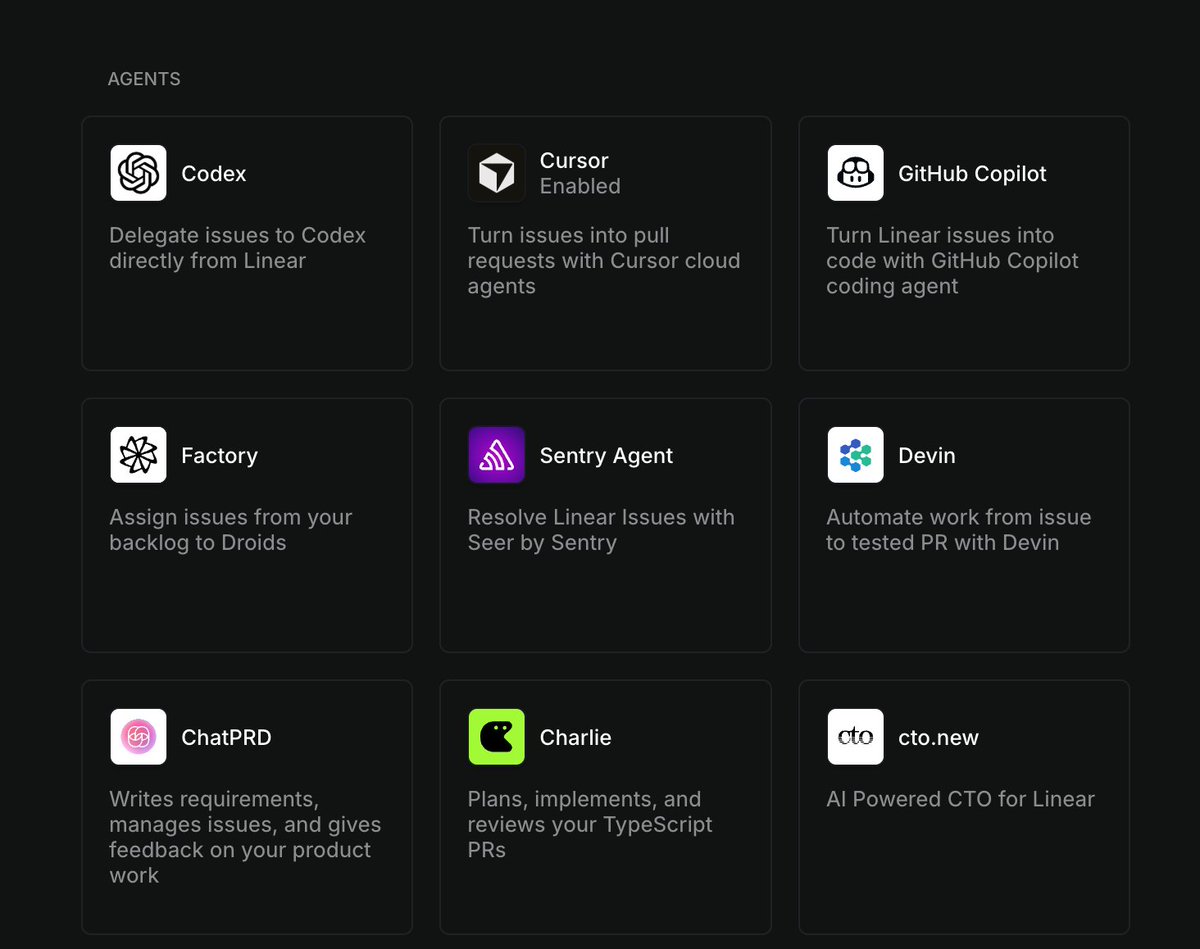1200x949 pixels.
Task: Select 'Turn issues into pull requests' description
Action: [604, 261]
